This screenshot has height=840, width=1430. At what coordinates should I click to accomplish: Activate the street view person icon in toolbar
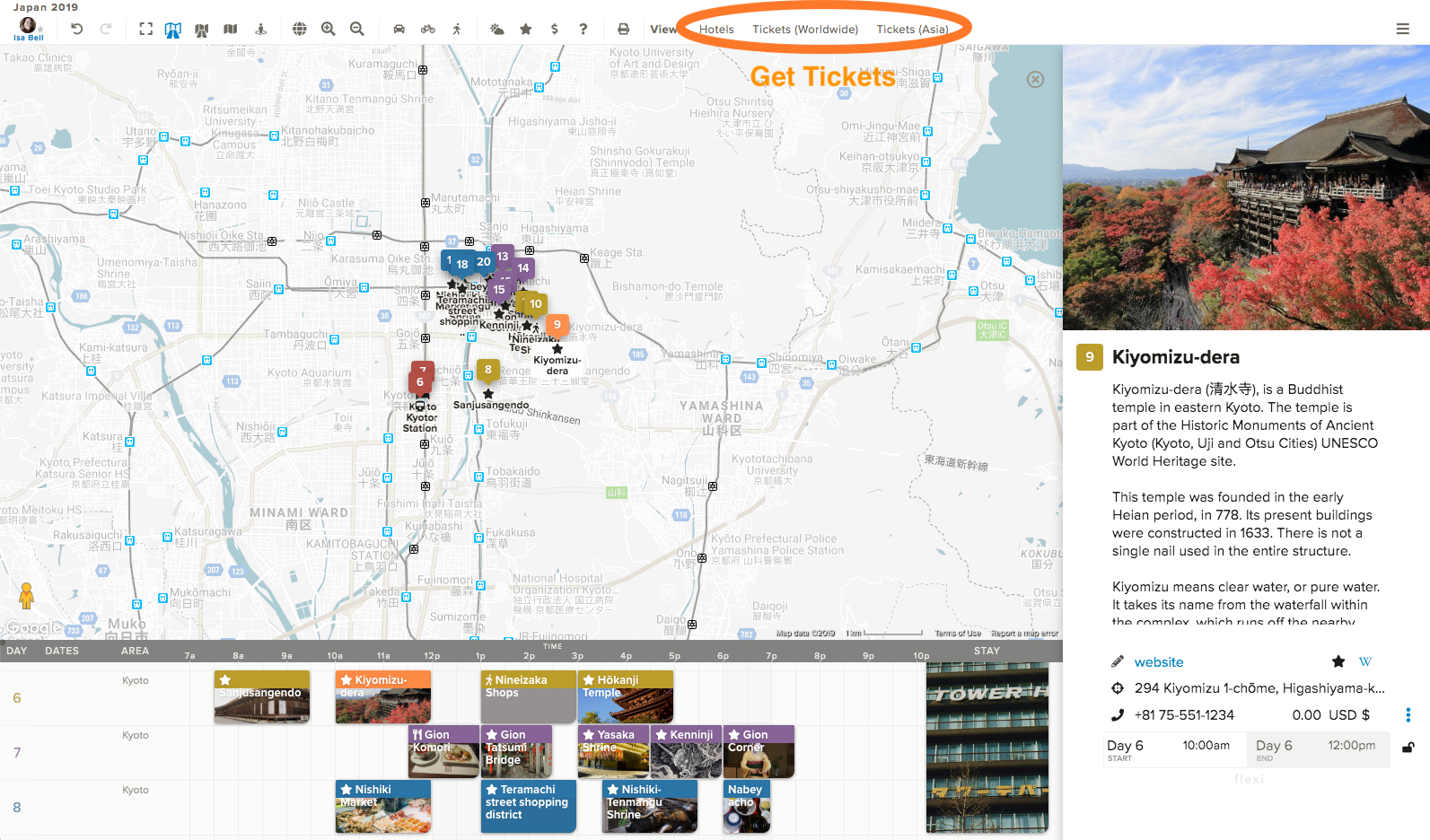coord(261,29)
